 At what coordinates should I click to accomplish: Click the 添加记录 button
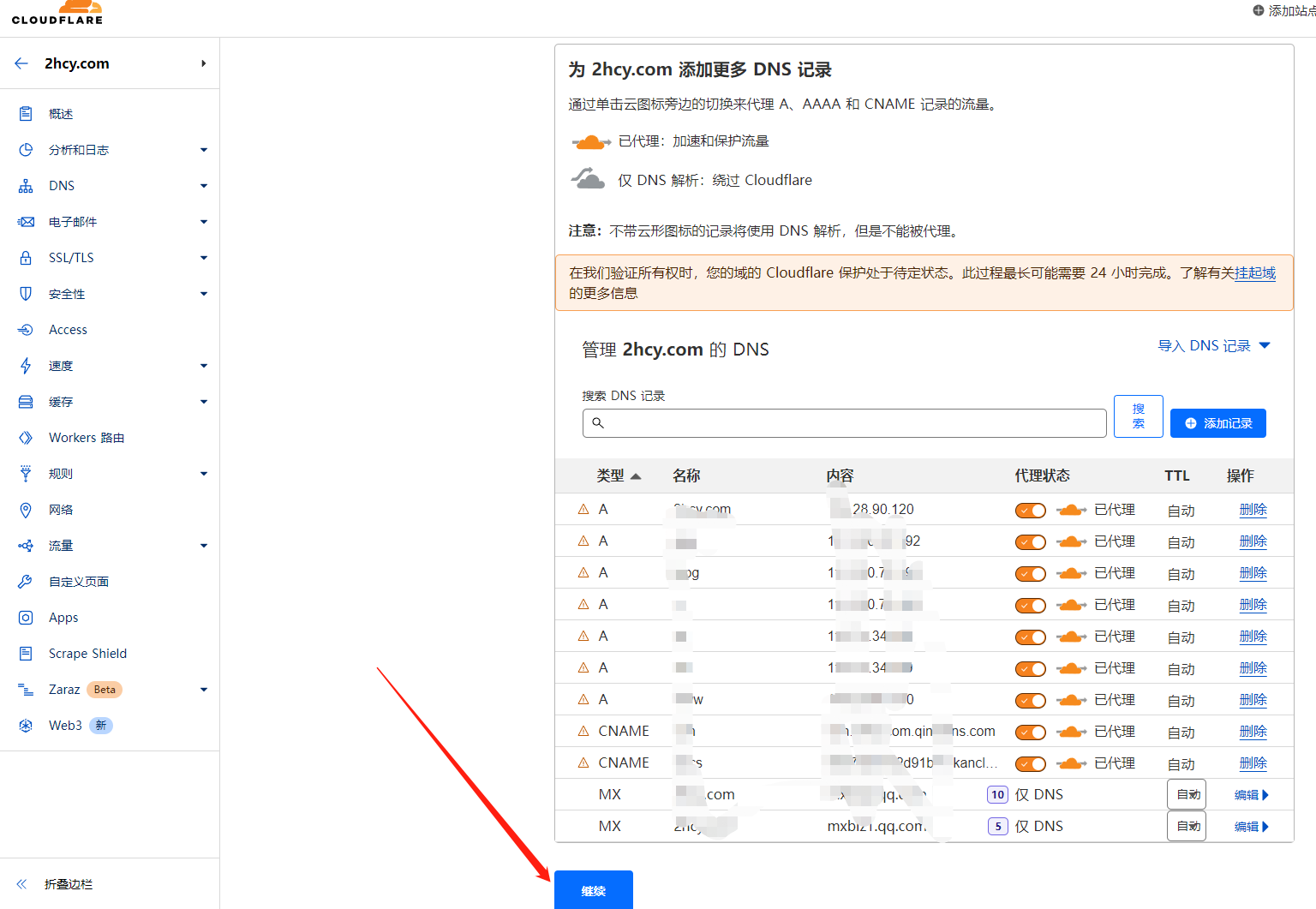(x=1218, y=423)
